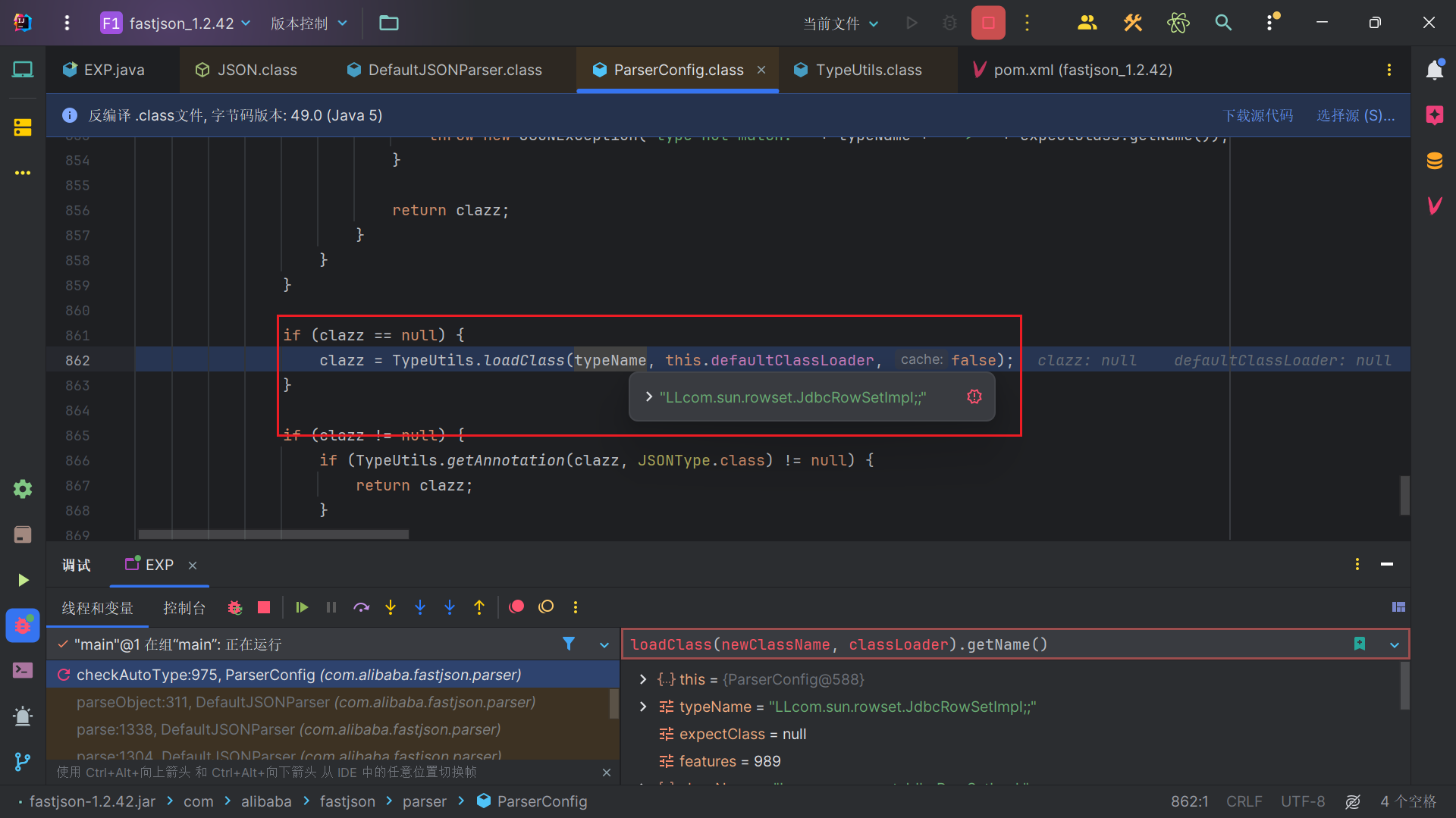Expand thread selector dropdown arrow

[x=604, y=644]
